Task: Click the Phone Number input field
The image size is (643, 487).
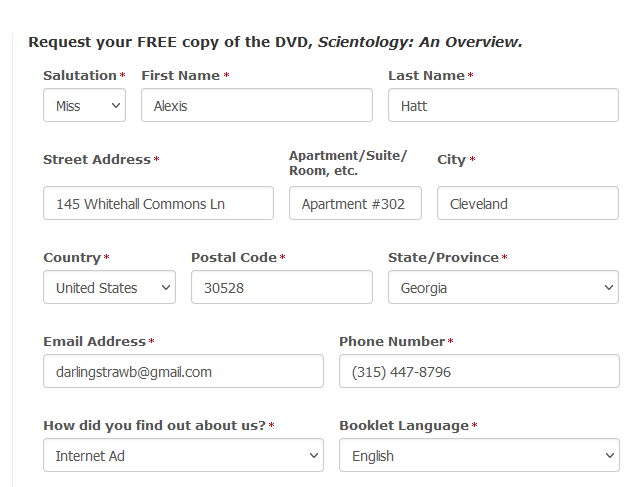Action: click(x=479, y=371)
